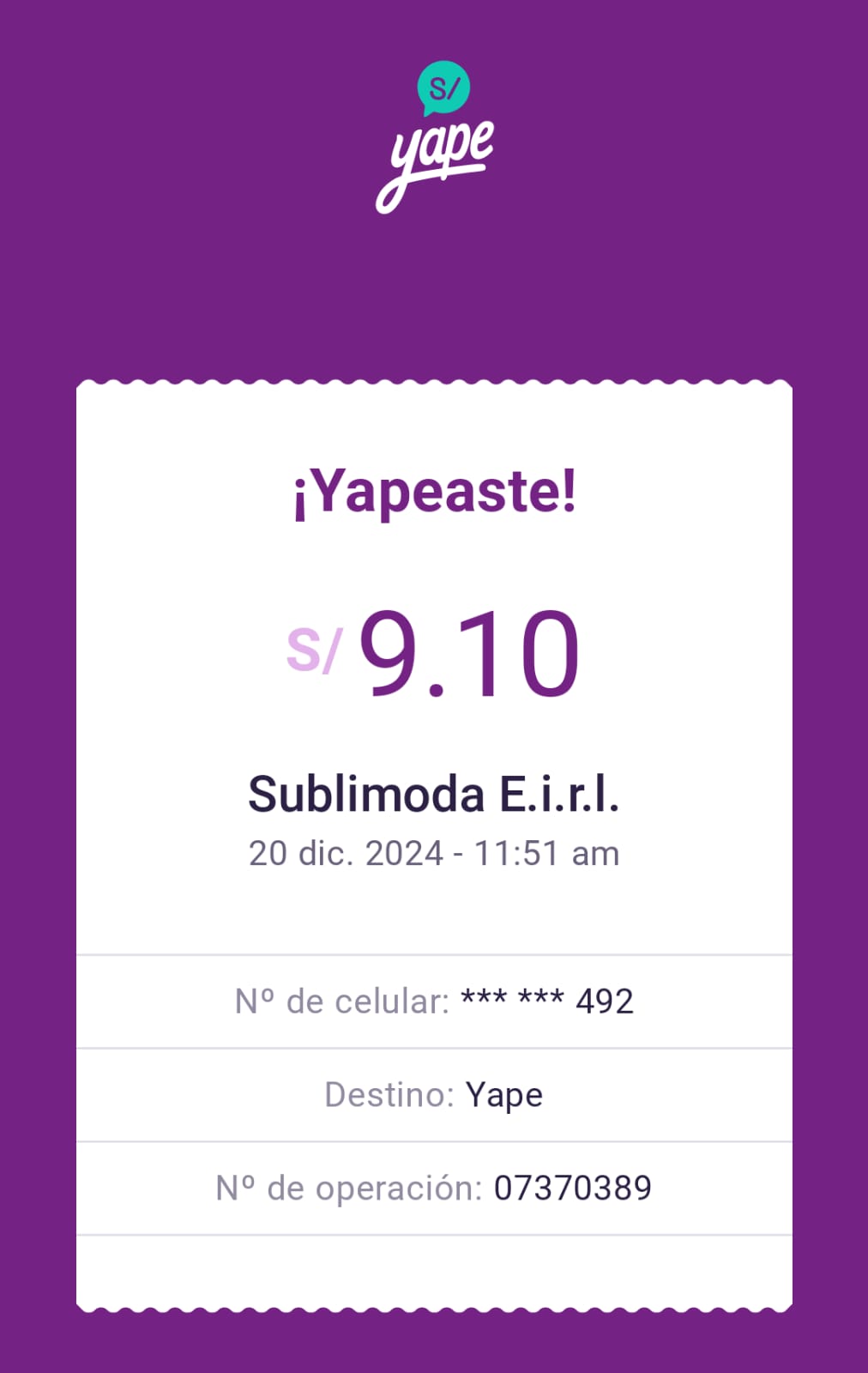Click the letter E in E.i.r.l.
Viewport: 868px width, 1373px height.
(x=513, y=795)
